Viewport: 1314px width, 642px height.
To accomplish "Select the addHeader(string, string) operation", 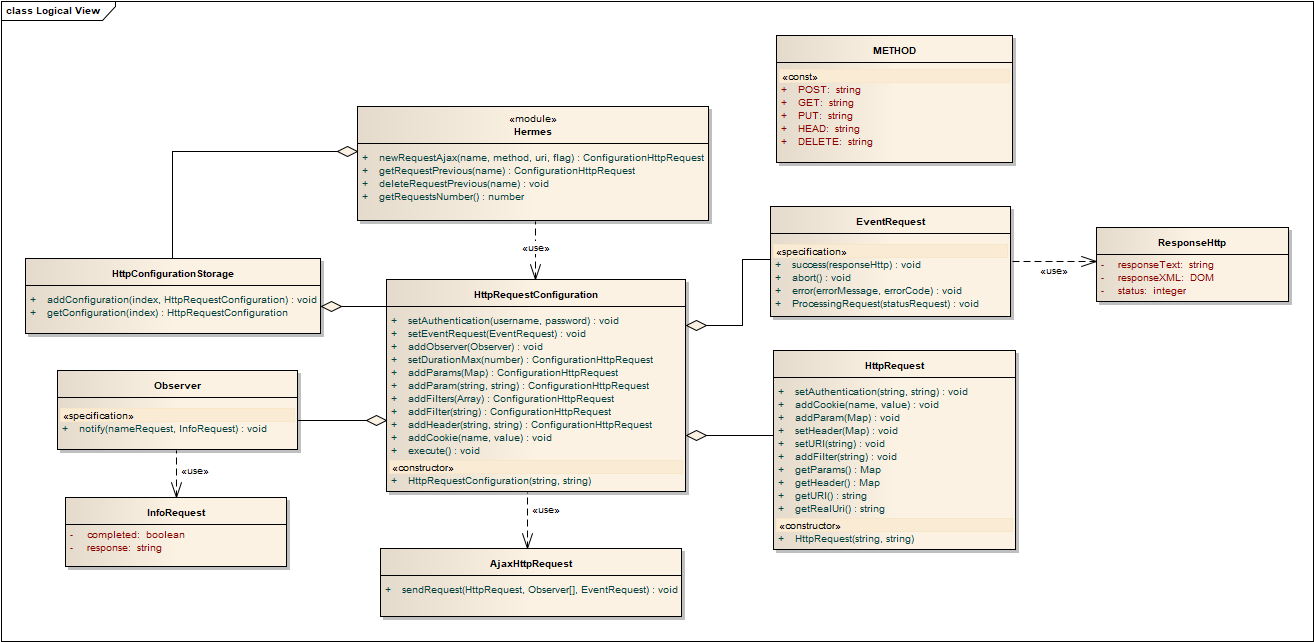I will click(x=530, y=425).
